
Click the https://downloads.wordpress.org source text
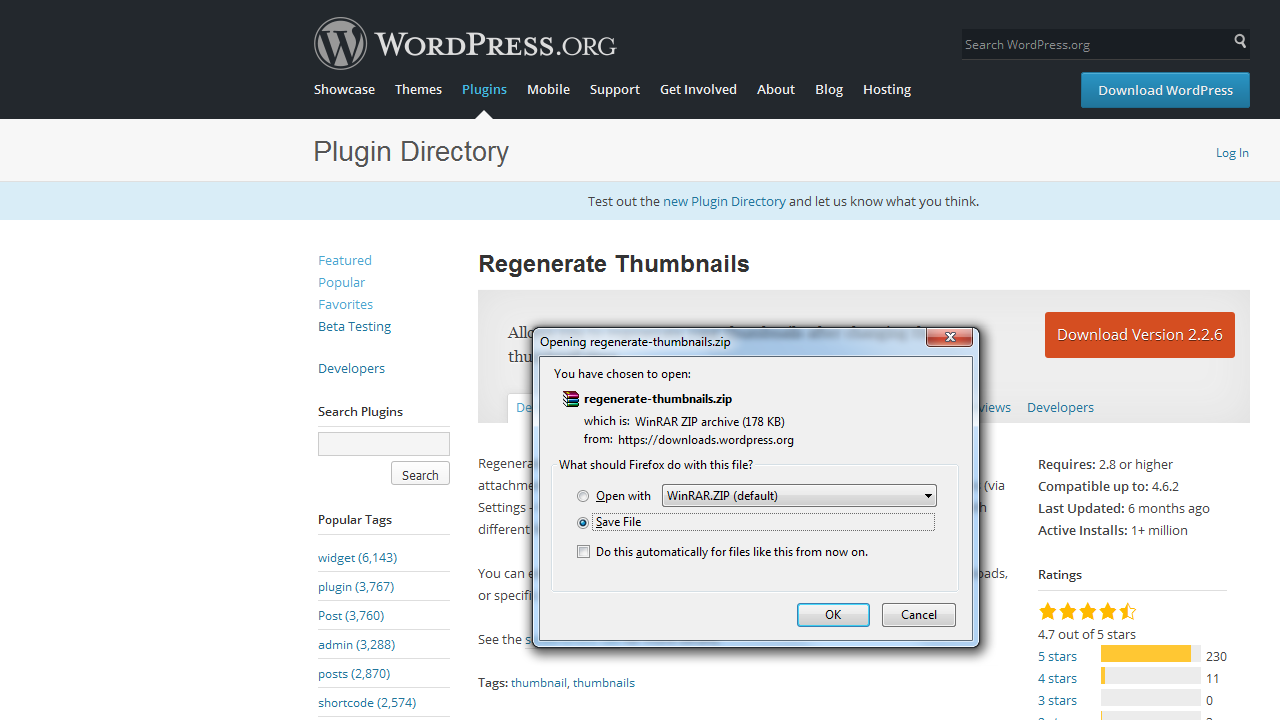(x=706, y=439)
